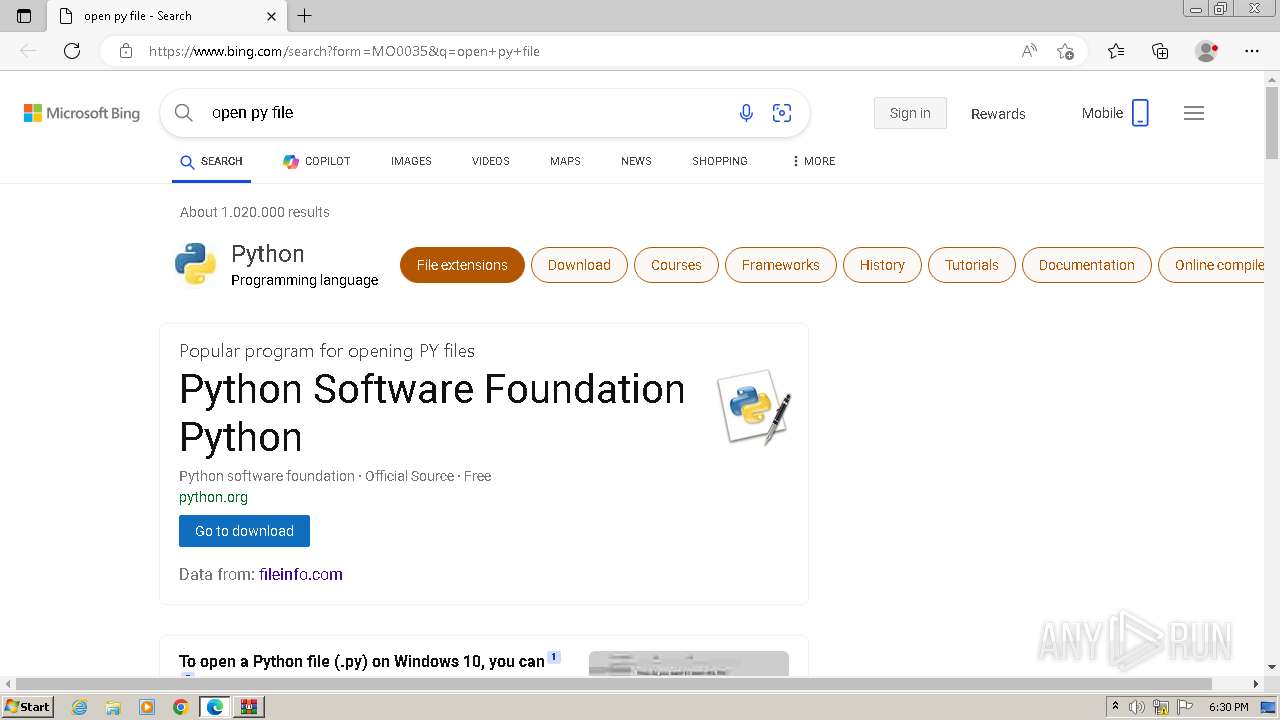
Task: Click the address bar URL
Action: (x=344, y=51)
